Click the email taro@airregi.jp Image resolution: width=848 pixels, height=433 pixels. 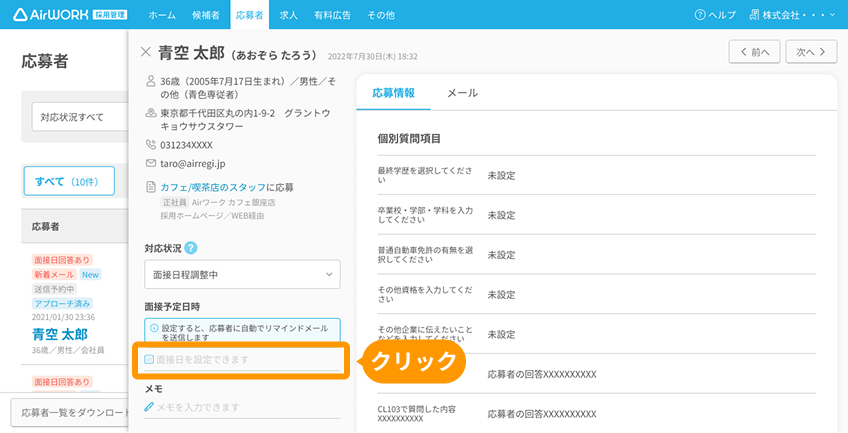[x=193, y=163]
